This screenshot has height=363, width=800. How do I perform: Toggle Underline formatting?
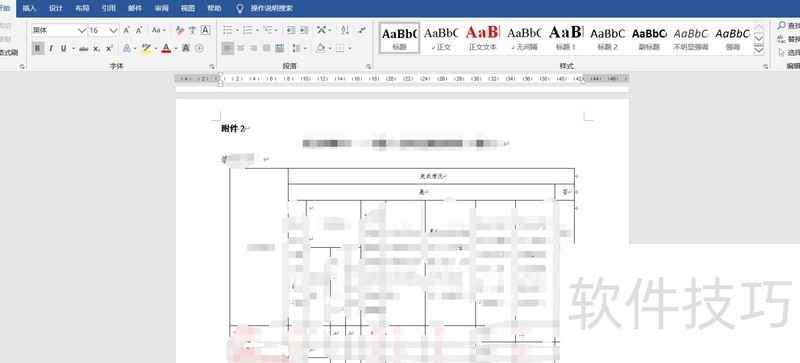(63, 49)
